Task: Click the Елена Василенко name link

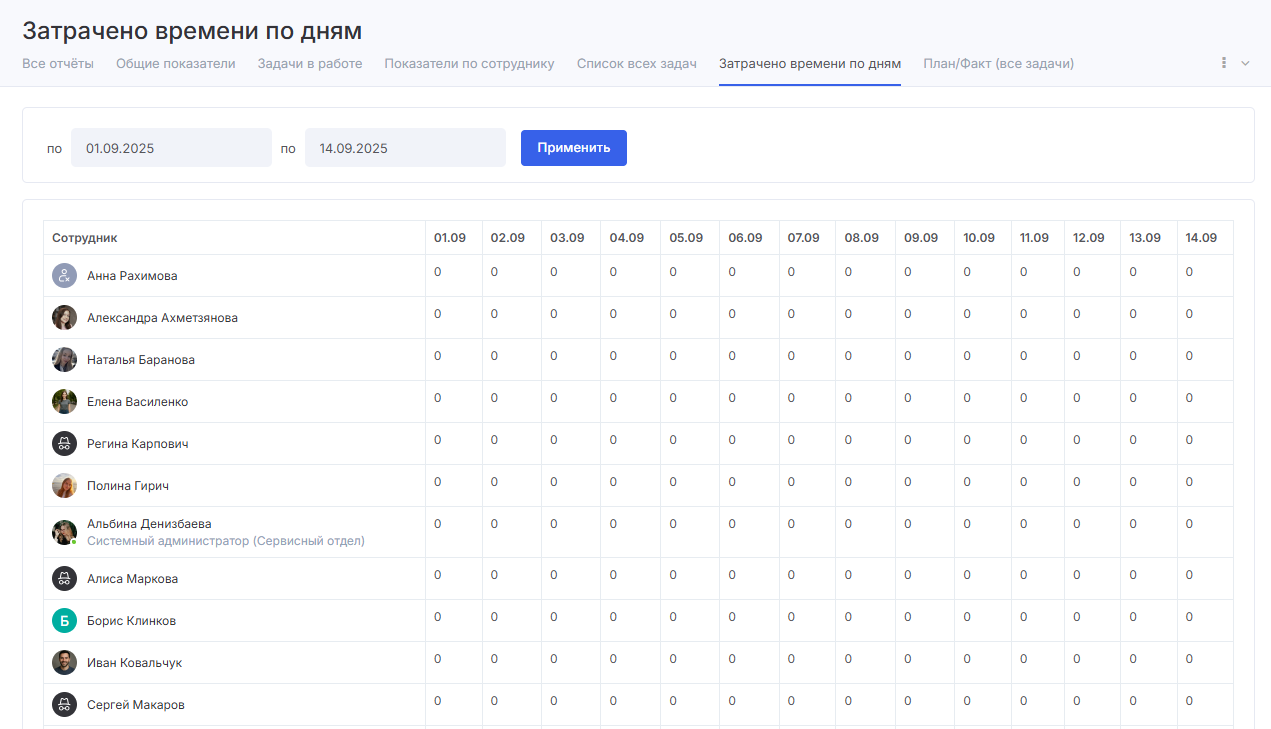Action: tap(137, 402)
